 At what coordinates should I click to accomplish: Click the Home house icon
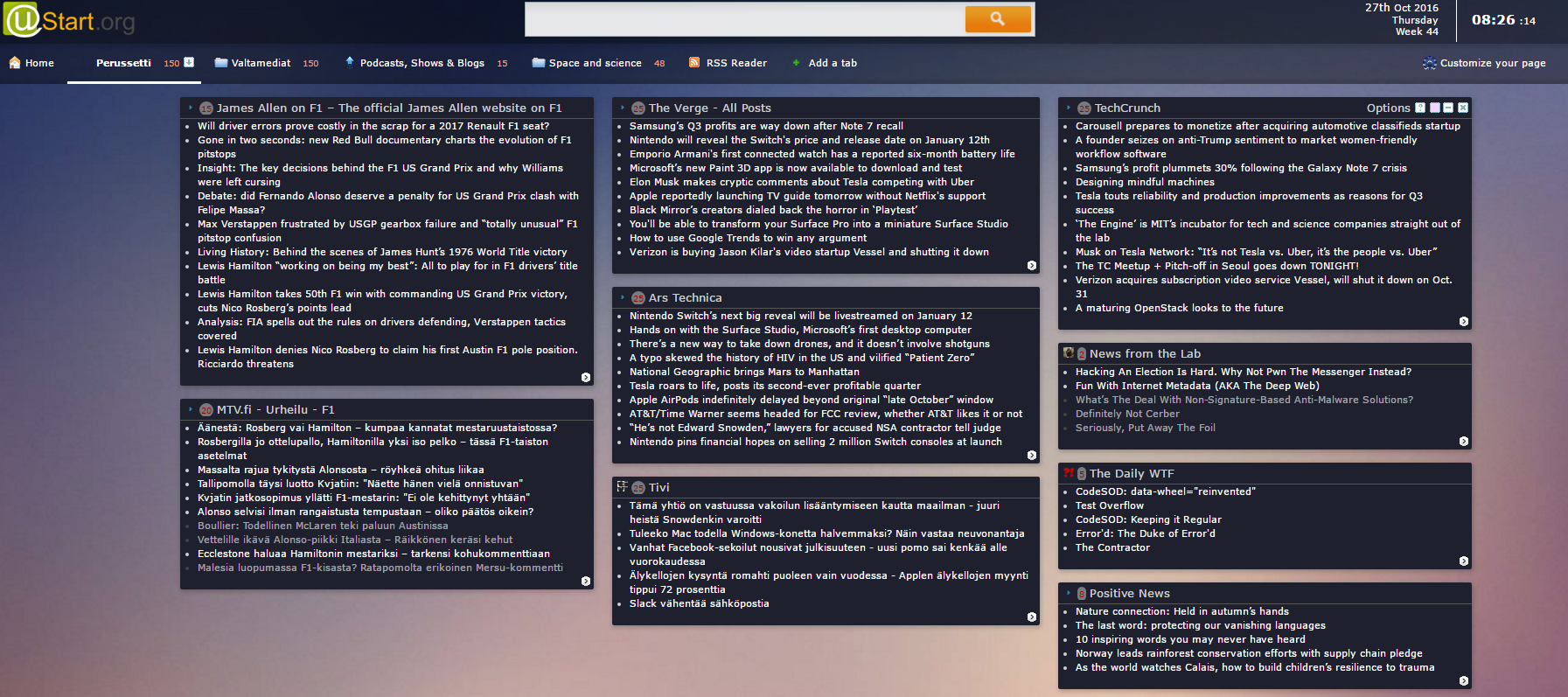point(15,62)
